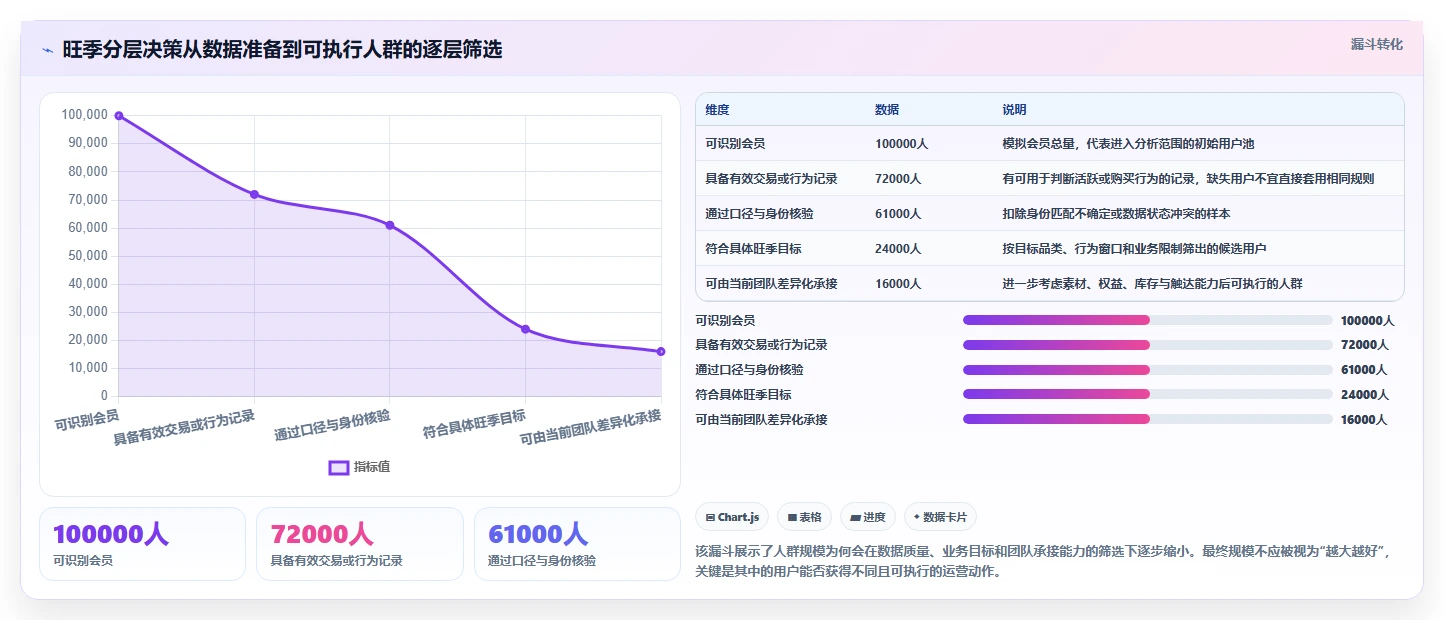Viewport: 1444px width, 620px height.
Task: Click the 可识别会员 progress bar
Action: point(1147,320)
